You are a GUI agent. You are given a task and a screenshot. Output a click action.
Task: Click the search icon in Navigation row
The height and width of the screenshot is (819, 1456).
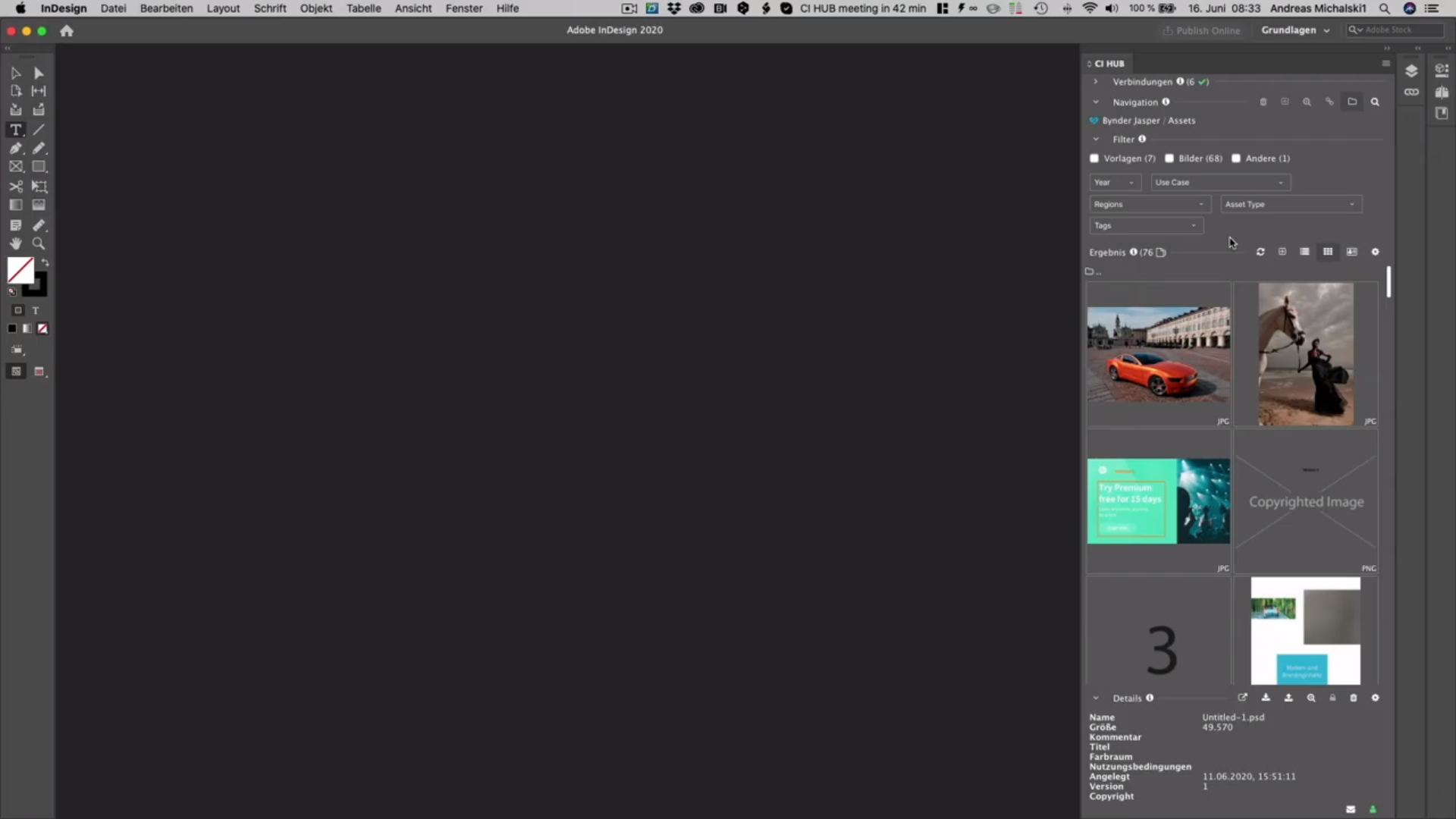pyautogui.click(x=1375, y=102)
